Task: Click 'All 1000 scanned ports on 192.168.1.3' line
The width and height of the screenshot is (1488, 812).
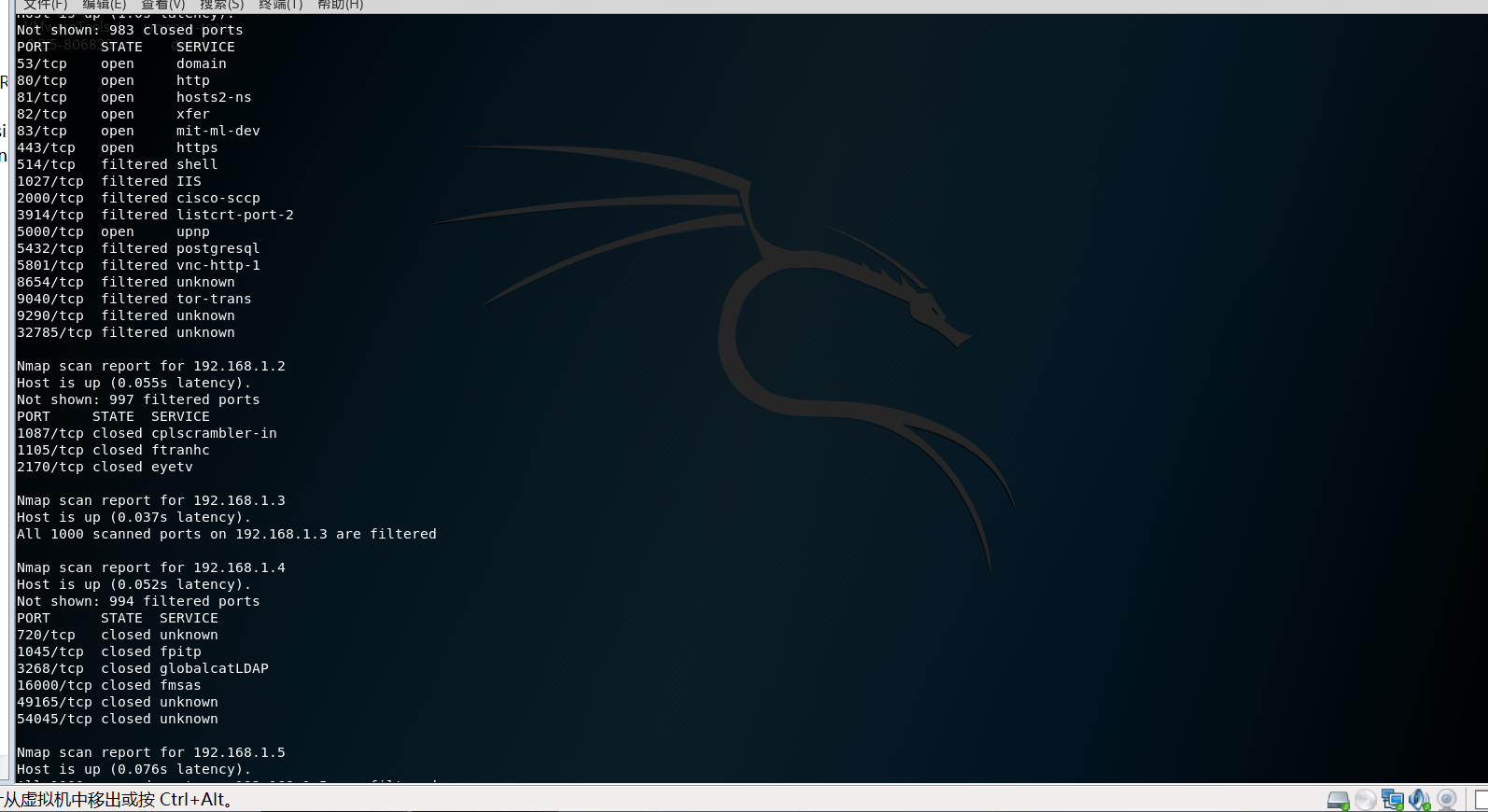Action: coord(226,534)
